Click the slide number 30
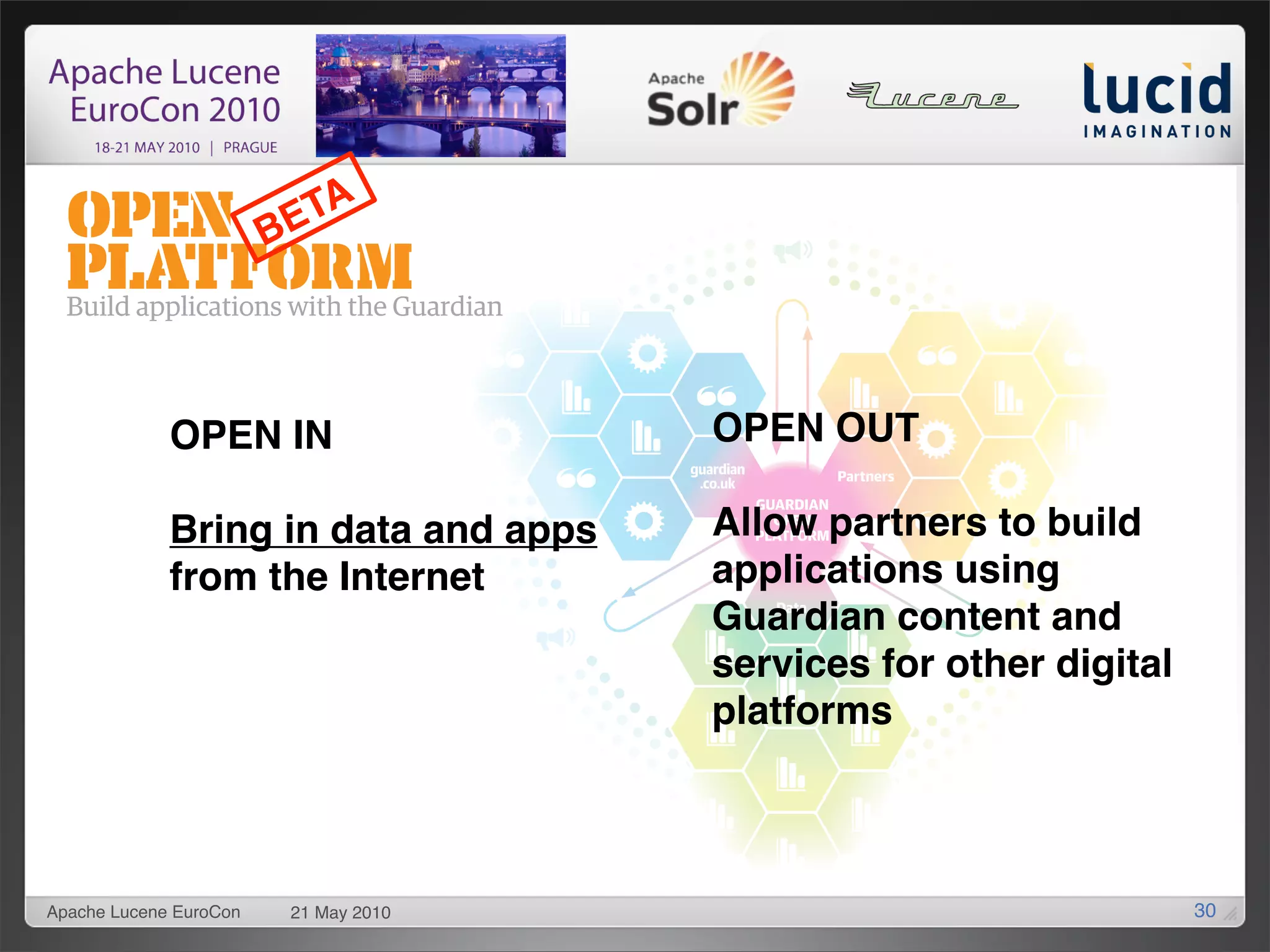1270x952 pixels. (x=1205, y=910)
